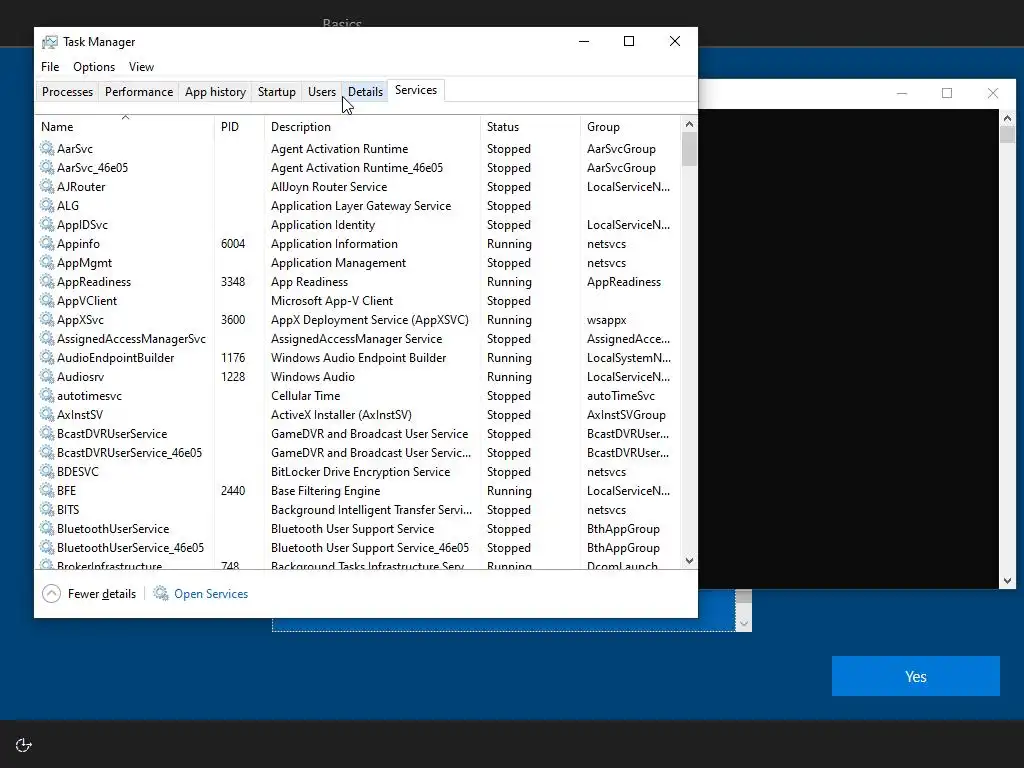The width and height of the screenshot is (1024, 768).
Task: Click the gear icon beside ALG
Action: coord(47,205)
